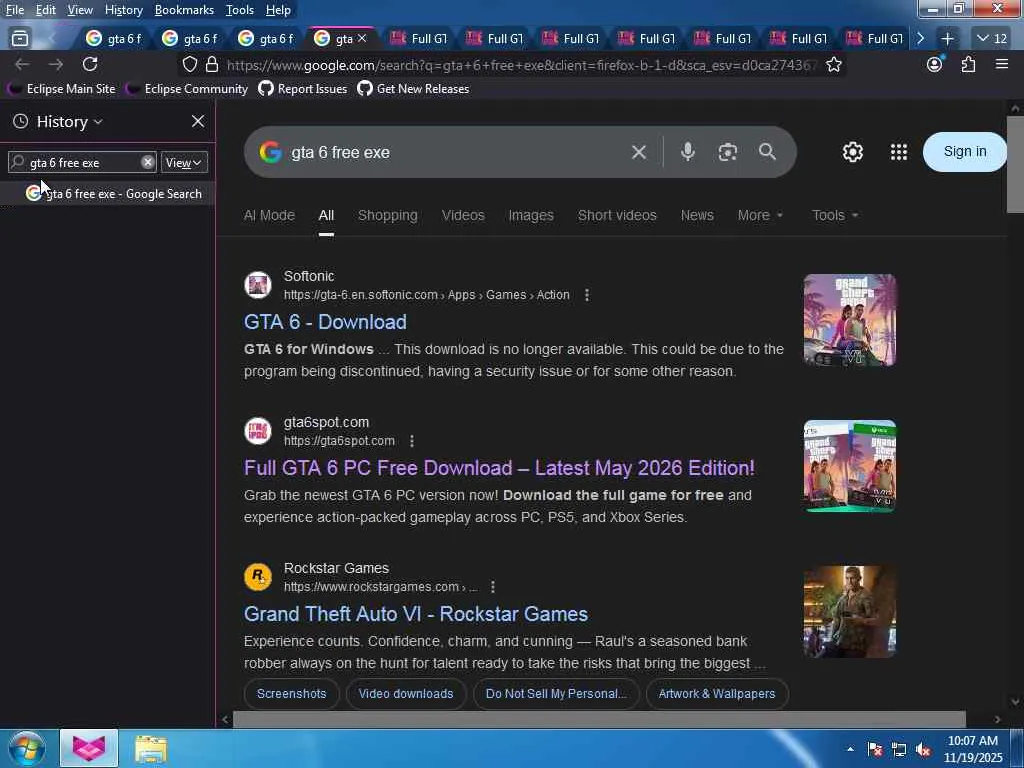The image size is (1024, 768).
Task: Search by image with the camera icon
Action: pyautogui.click(x=728, y=152)
